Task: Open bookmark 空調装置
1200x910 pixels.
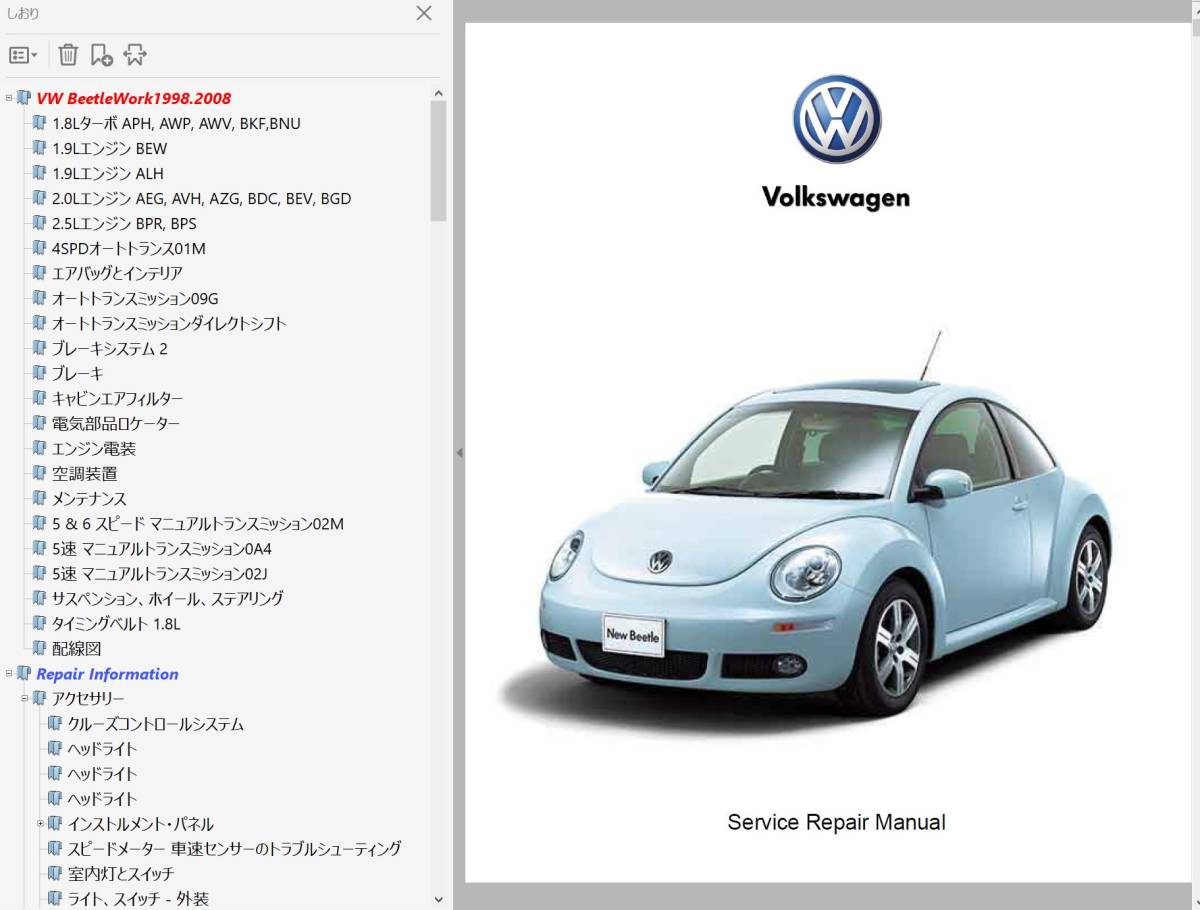Action: tap(84, 473)
